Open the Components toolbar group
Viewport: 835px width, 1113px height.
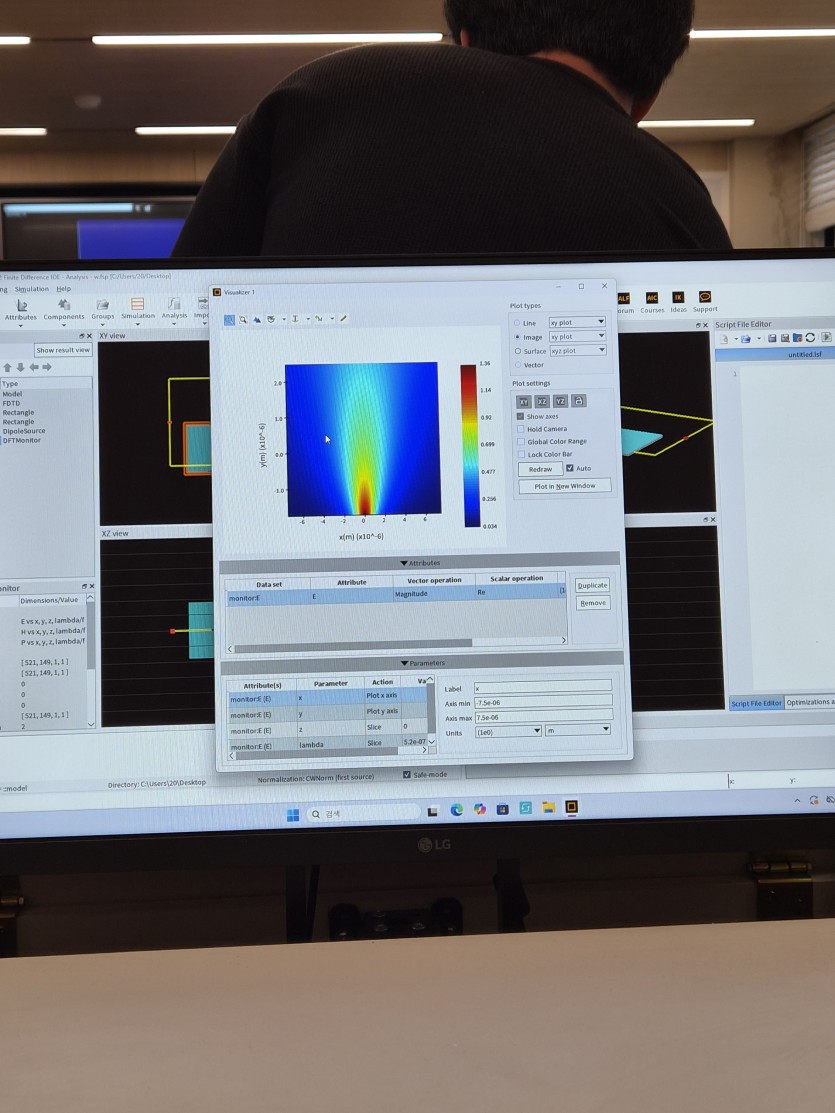pos(64,309)
